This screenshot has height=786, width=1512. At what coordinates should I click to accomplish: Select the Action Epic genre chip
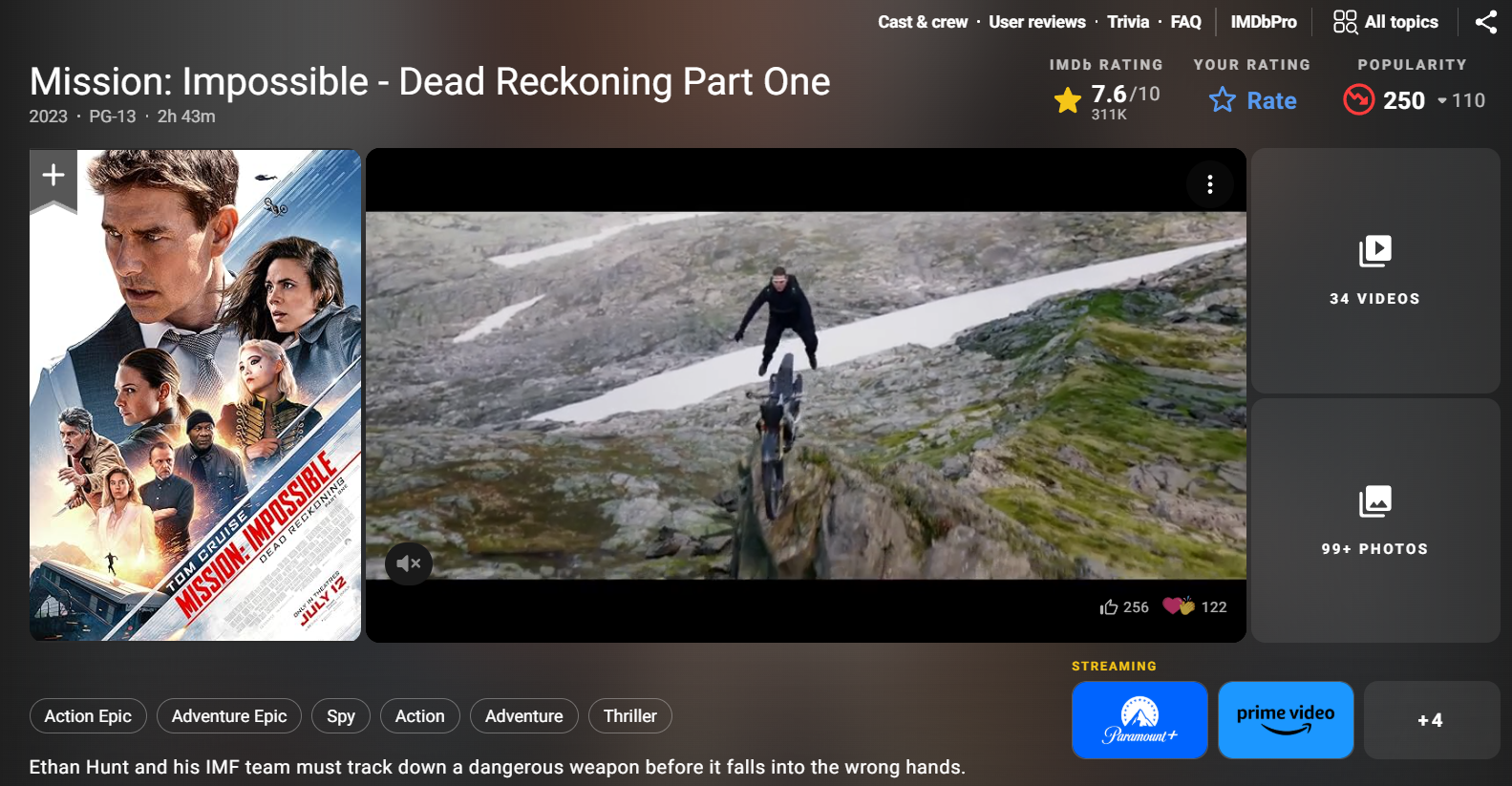pos(88,716)
